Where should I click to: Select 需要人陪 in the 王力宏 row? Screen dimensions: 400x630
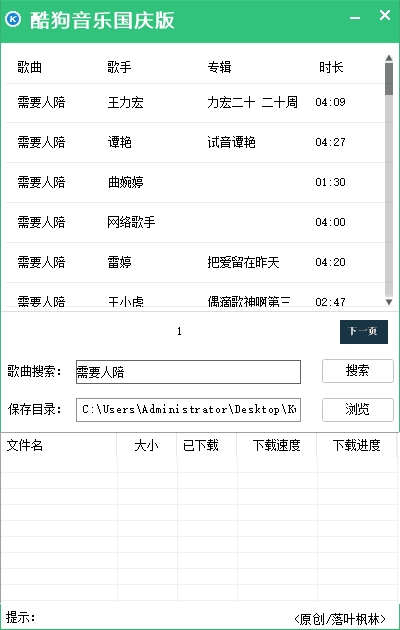coord(41,102)
